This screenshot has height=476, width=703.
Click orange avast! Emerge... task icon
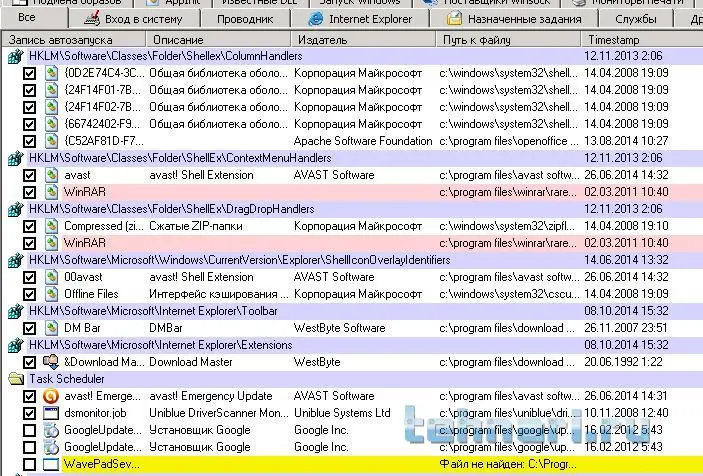[x=51, y=396]
